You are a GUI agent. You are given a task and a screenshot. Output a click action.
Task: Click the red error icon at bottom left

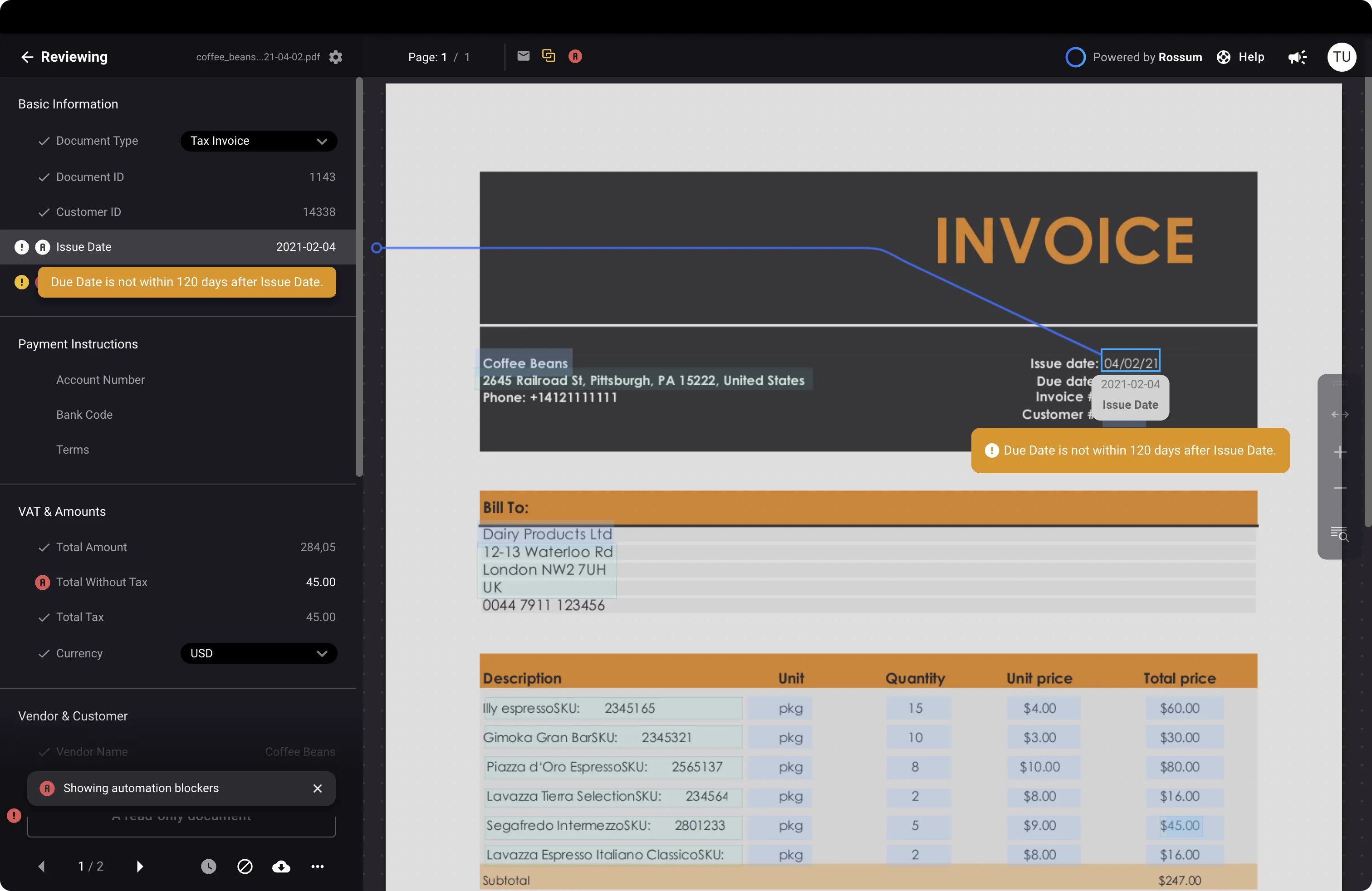pos(14,816)
